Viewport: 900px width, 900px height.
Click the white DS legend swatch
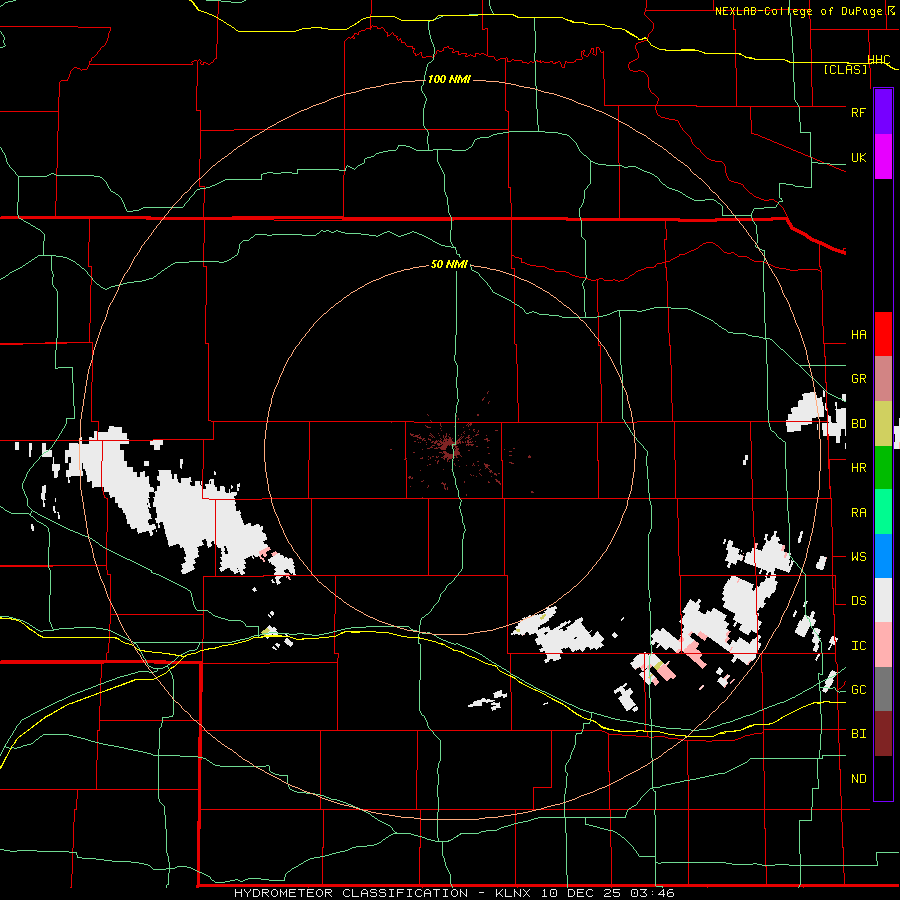(x=883, y=600)
